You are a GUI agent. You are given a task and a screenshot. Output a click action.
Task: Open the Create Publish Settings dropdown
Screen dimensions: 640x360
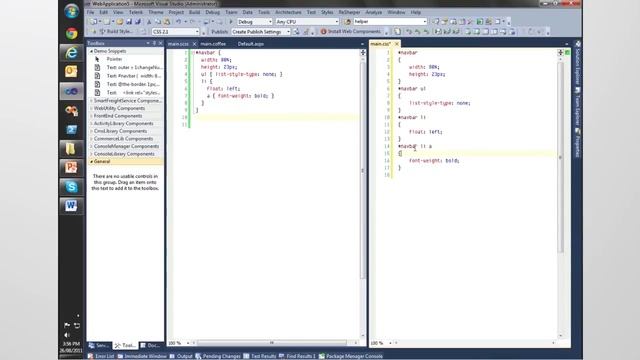tap(261, 31)
